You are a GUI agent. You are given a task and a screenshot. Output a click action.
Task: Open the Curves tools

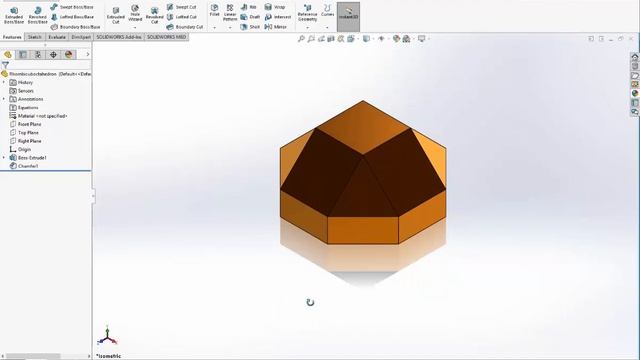[327, 11]
